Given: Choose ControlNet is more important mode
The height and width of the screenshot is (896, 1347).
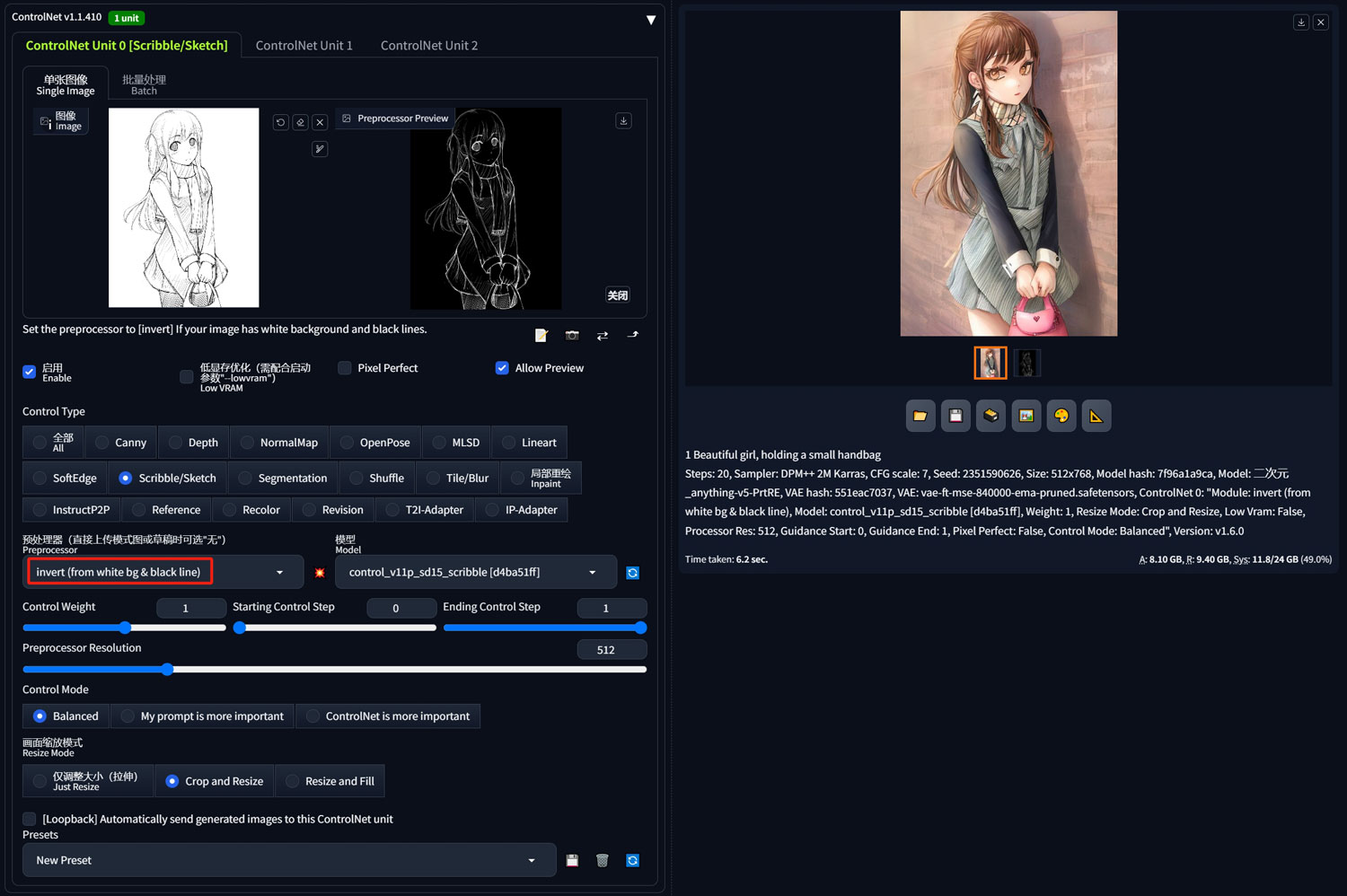Looking at the screenshot, I should [387, 716].
